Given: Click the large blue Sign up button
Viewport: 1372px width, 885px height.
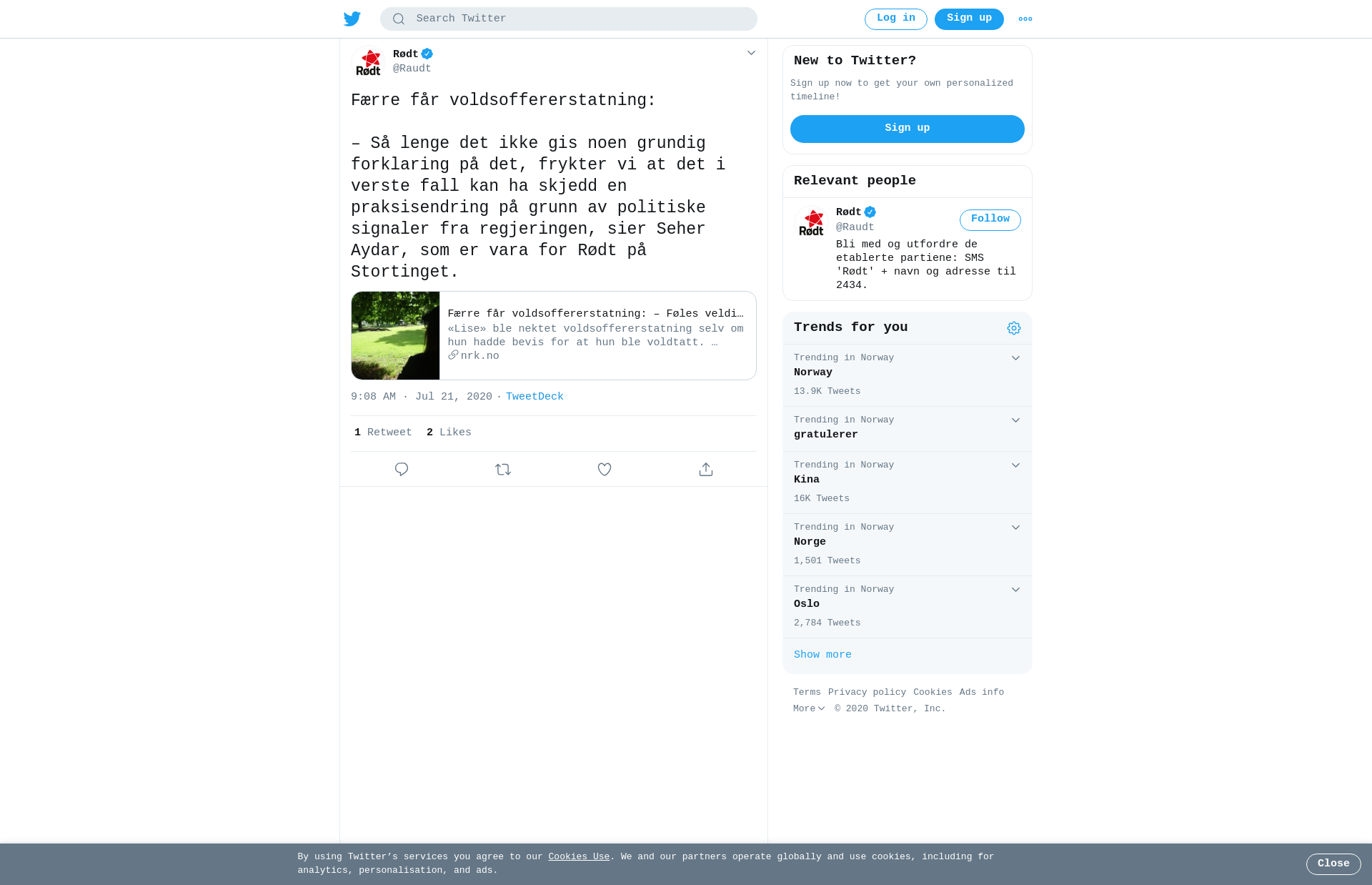Looking at the screenshot, I should [908, 129].
